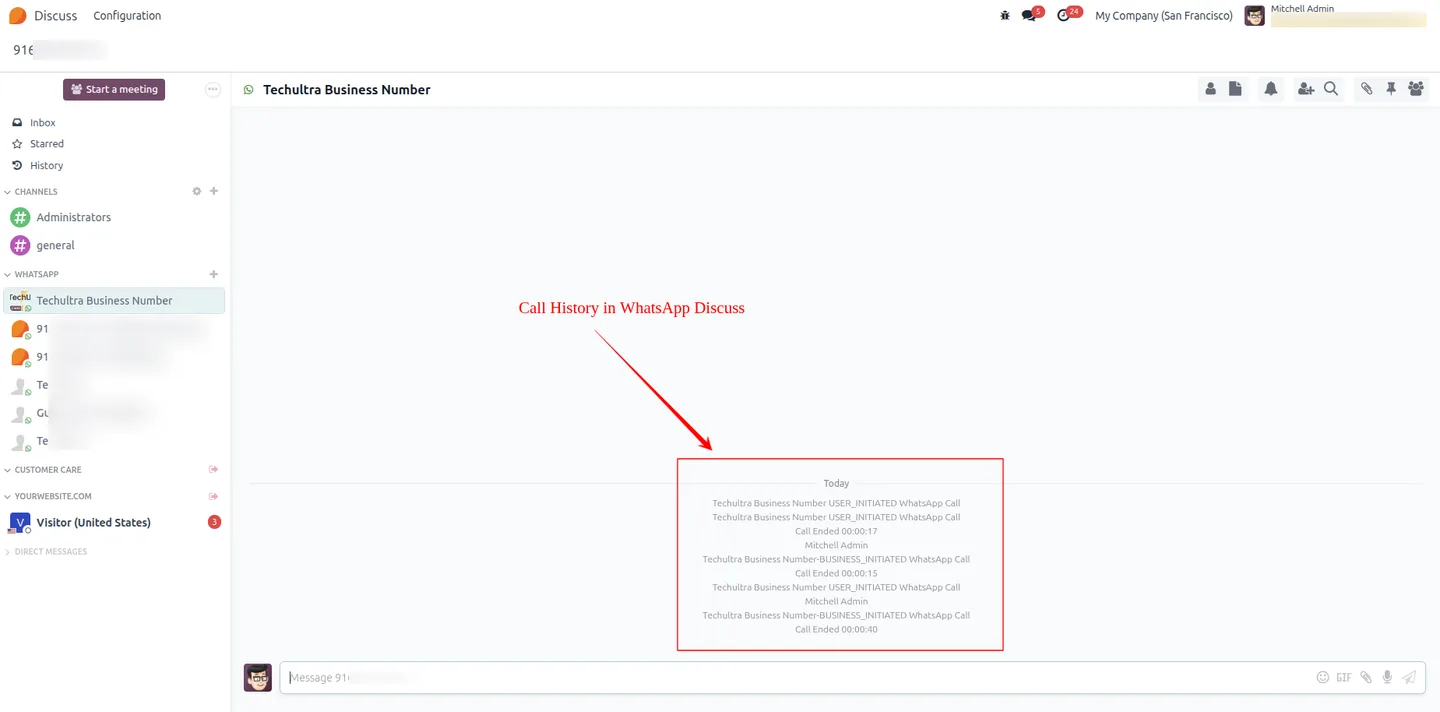Image resolution: width=1440 pixels, height=712 pixels.
Task: Click the WhatsApp icon beside the thread title
Action: tap(249, 90)
